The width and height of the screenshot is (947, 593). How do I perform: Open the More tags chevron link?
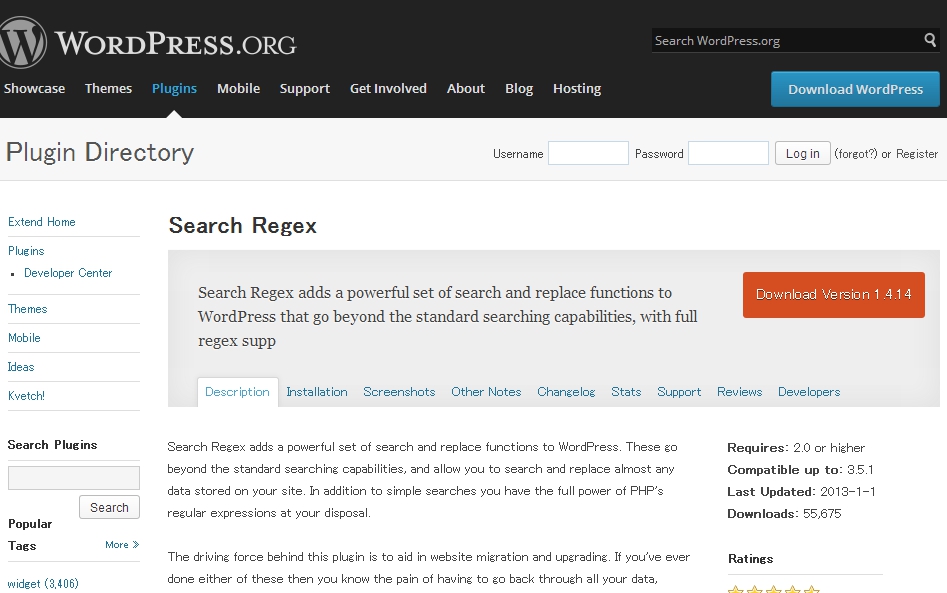point(122,545)
